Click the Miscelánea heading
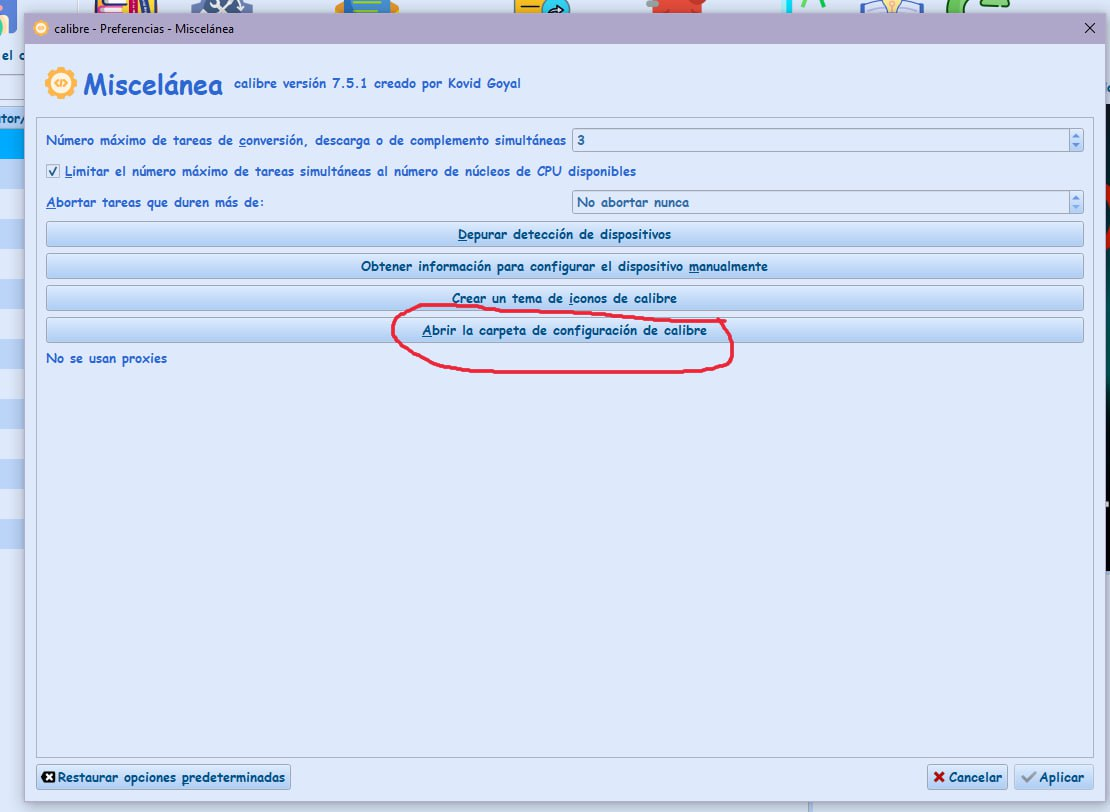 [x=153, y=85]
